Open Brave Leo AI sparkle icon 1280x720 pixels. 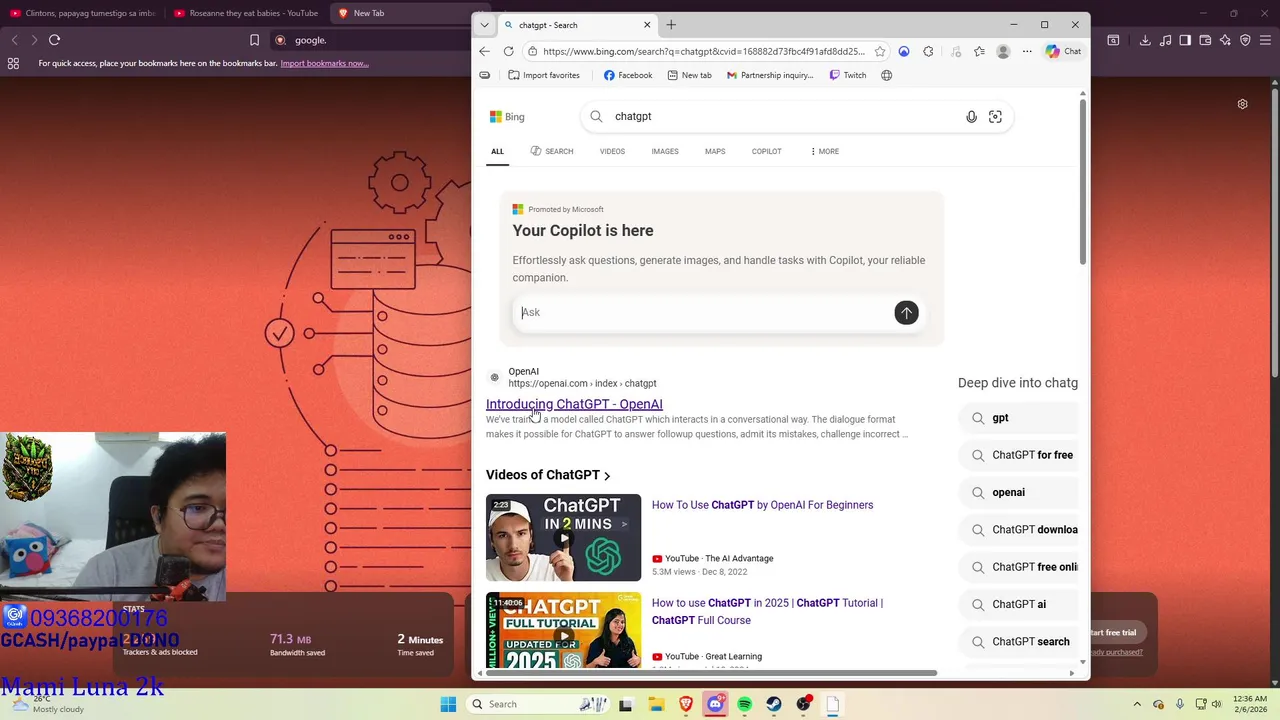1225,40
